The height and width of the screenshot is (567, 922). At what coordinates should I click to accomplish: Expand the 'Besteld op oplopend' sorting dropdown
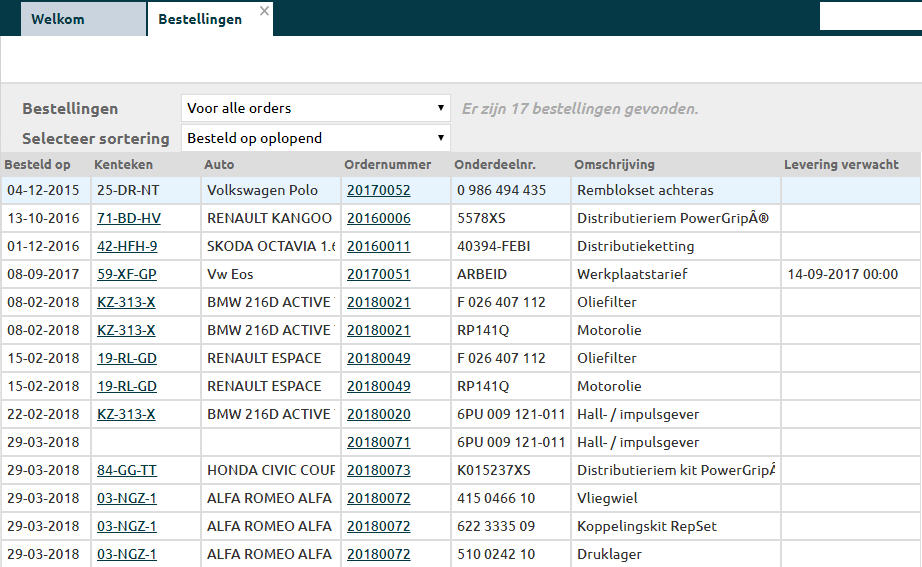click(x=315, y=138)
